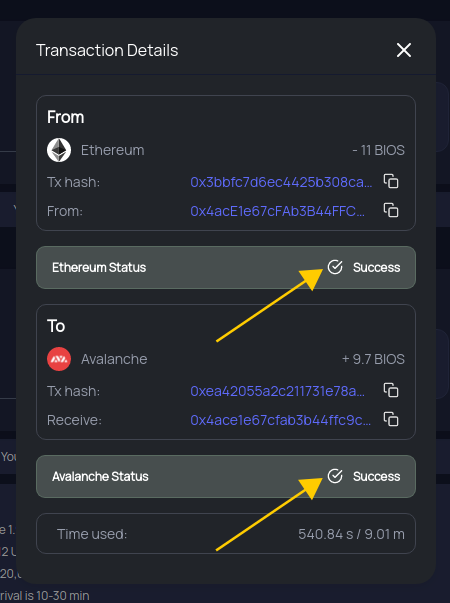Open the Receive address link 0x4ace1e67…
This screenshot has width=450, height=603.
pos(281,420)
